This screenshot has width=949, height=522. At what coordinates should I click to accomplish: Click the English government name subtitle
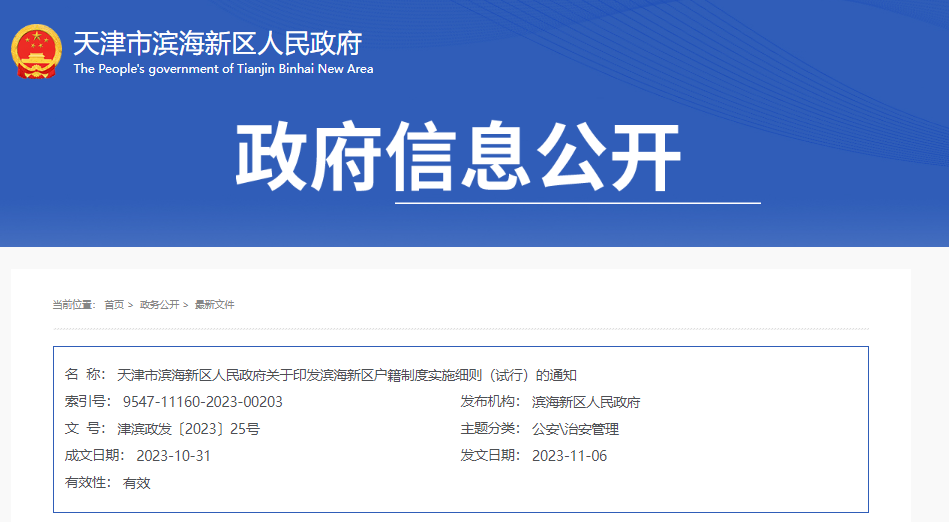pyautogui.click(x=223, y=69)
